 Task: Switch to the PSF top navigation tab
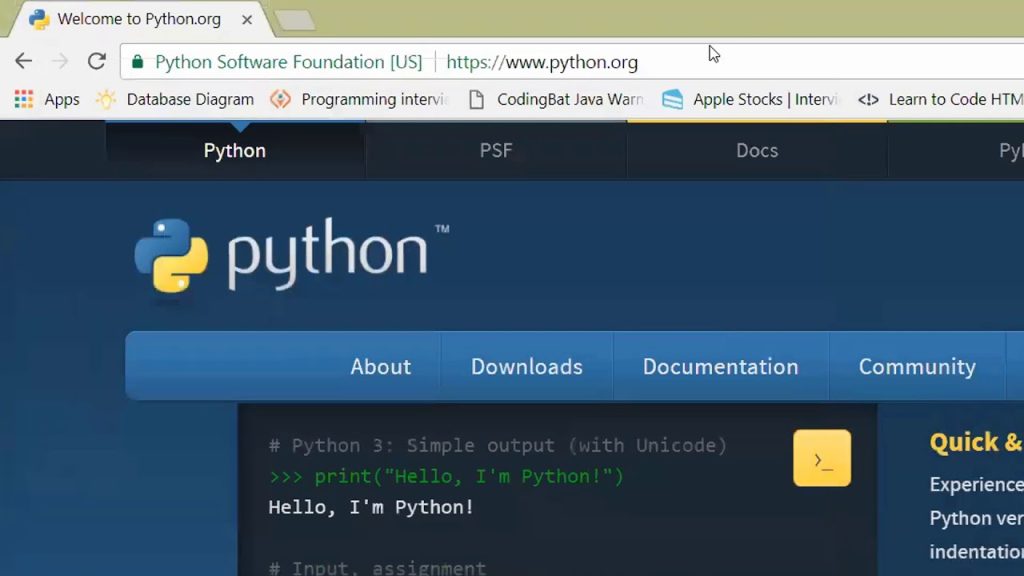click(496, 150)
